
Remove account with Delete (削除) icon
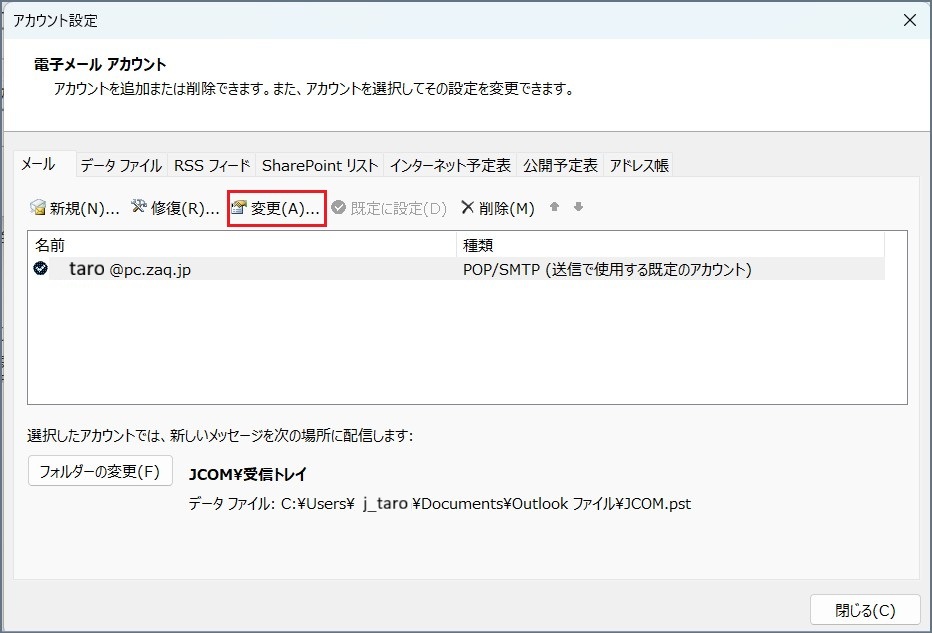(x=467, y=208)
